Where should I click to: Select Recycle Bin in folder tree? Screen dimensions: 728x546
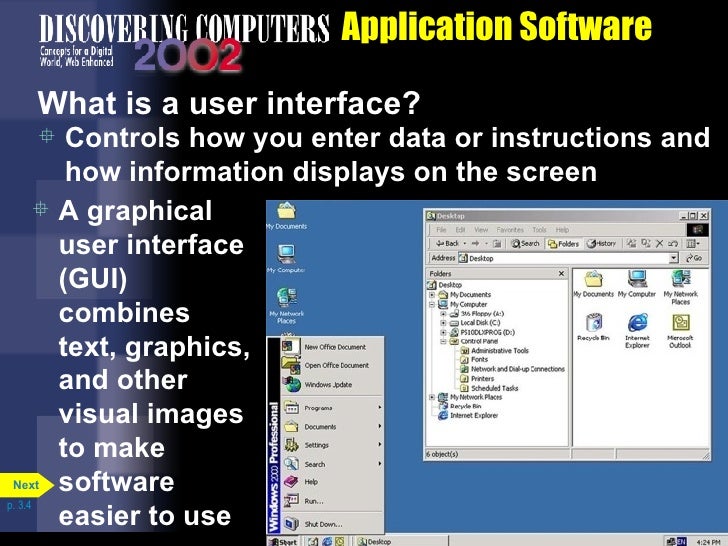point(461,406)
